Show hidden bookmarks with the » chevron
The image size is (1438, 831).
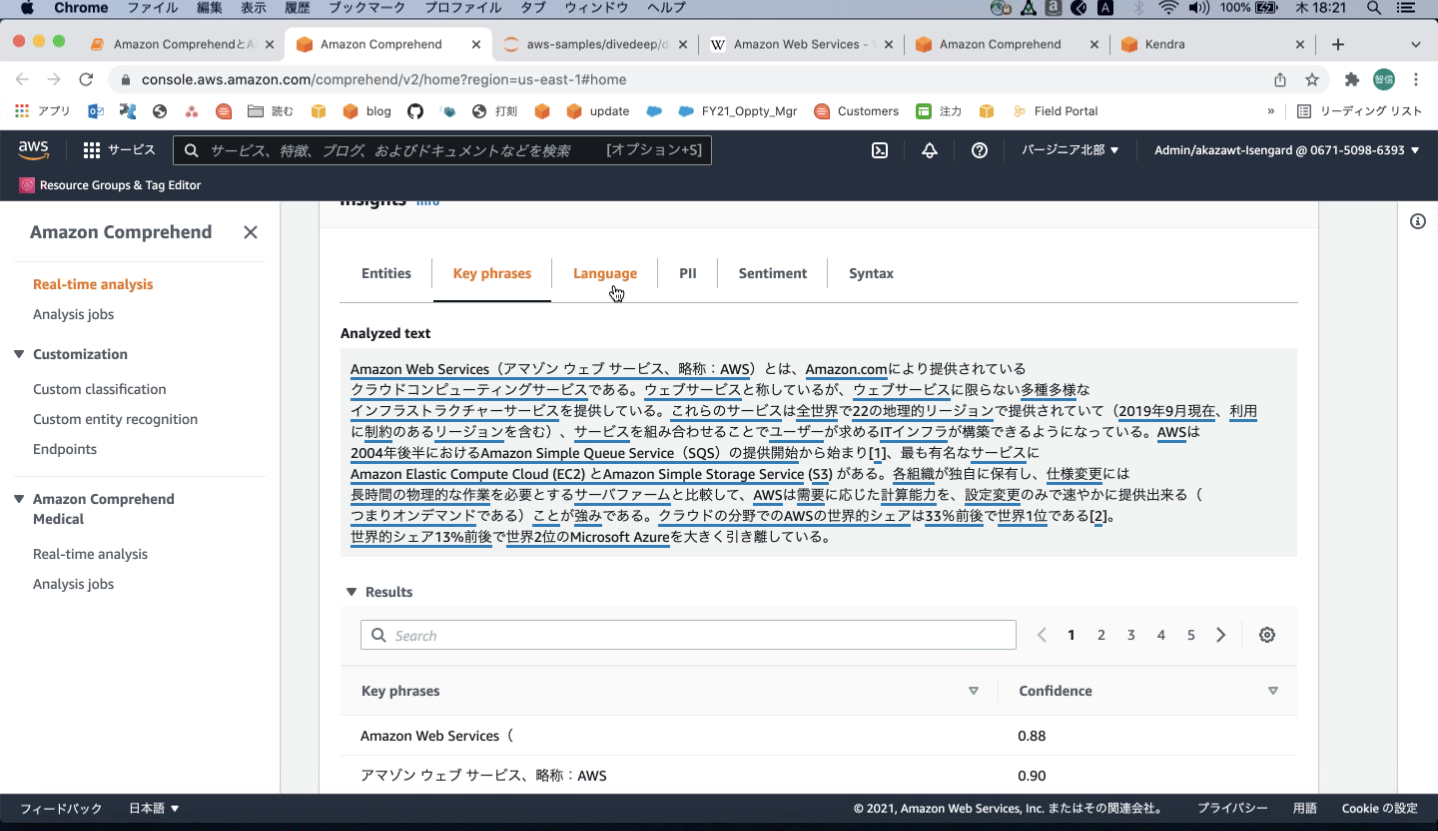1271,111
